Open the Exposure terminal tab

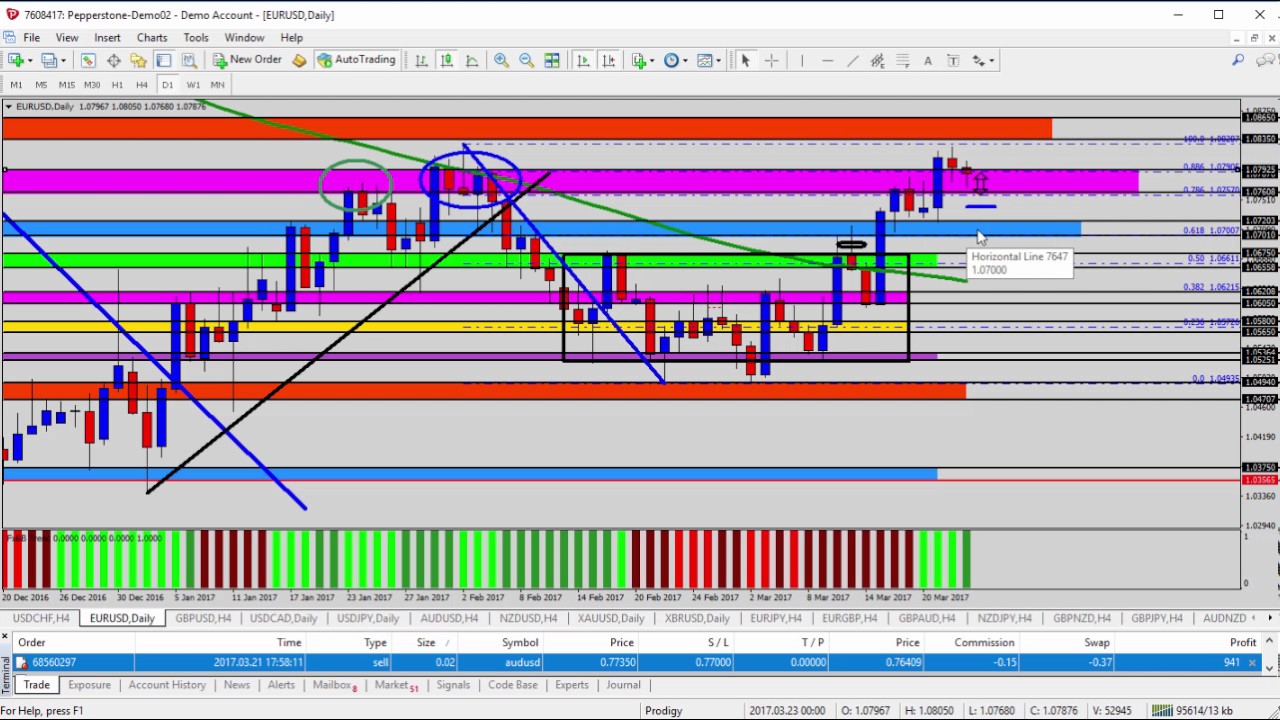pyautogui.click(x=89, y=685)
